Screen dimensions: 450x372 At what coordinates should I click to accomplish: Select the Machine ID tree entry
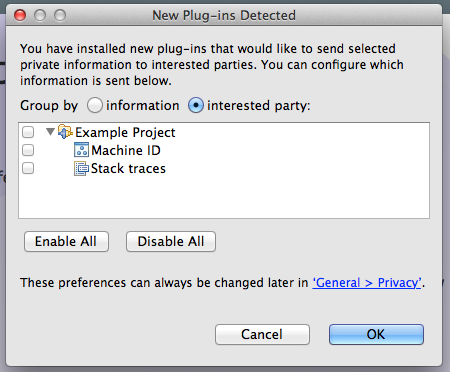[126, 150]
